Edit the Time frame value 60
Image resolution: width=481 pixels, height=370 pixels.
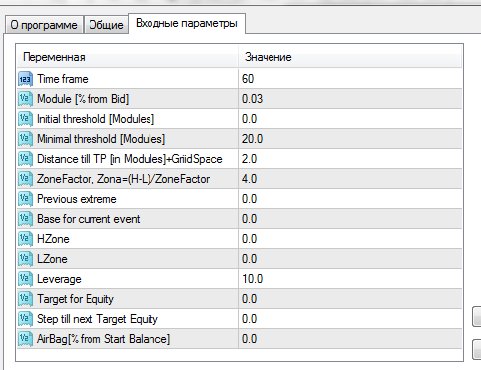tap(350, 79)
